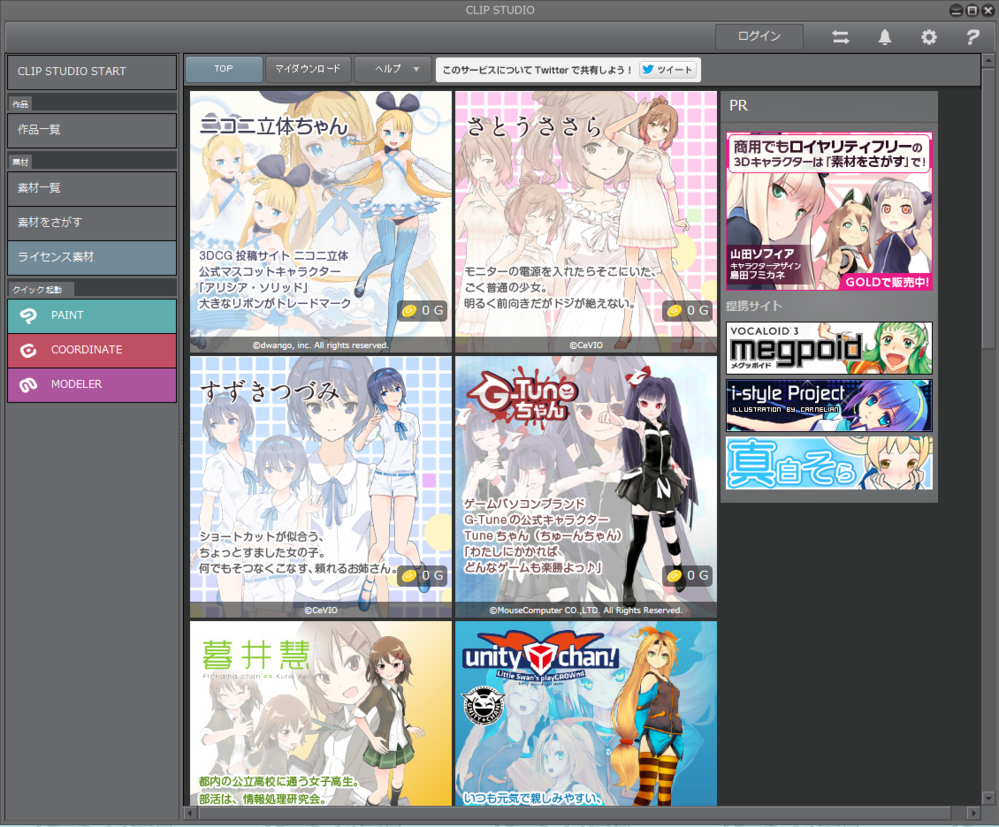The height and width of the screenshot is (827, 999).
Task: Open the unity-chan character card
Action: [x=586, y=714]
